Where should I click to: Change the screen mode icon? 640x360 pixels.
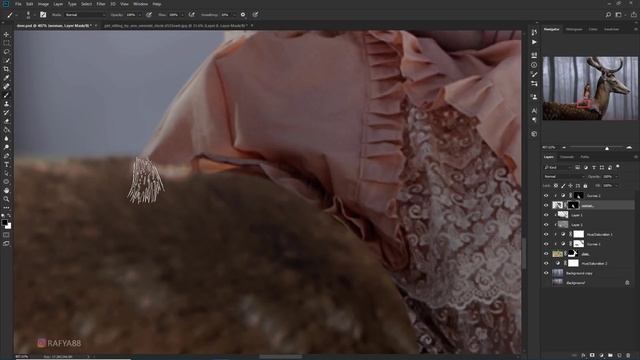[6, 243]
